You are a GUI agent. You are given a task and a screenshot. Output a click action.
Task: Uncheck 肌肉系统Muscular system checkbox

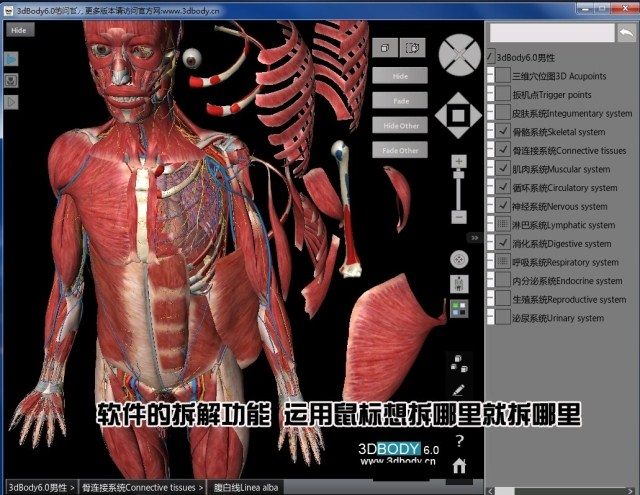click(503, 169)
